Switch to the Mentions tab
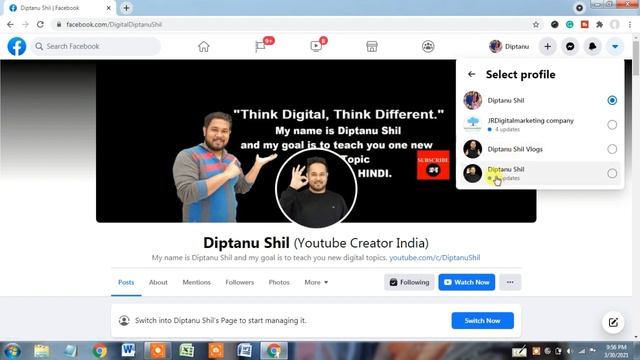This screenshot has height=360, width=640. click(x=197, y=282)
